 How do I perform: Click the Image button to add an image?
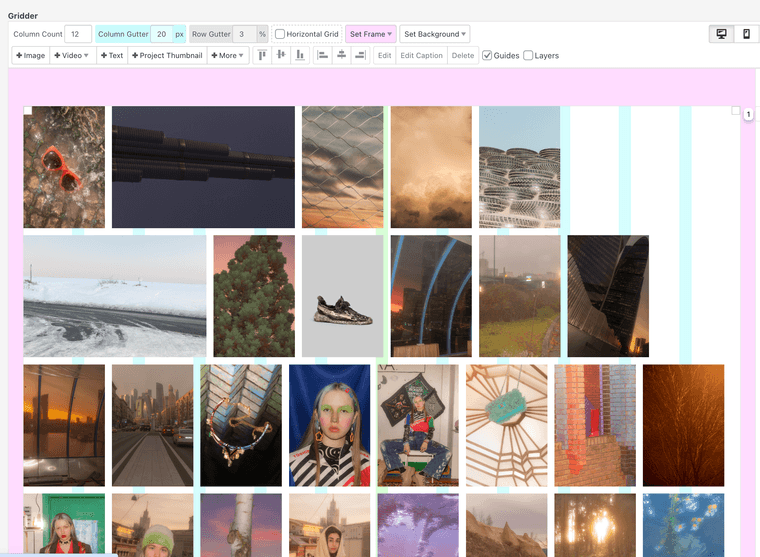click(31, 55)
